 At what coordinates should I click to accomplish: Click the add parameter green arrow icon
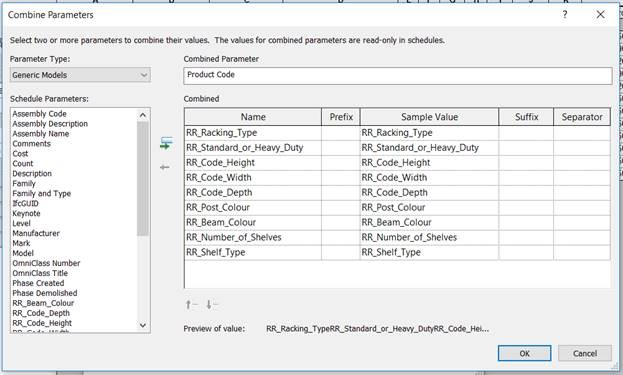(166, 143)
